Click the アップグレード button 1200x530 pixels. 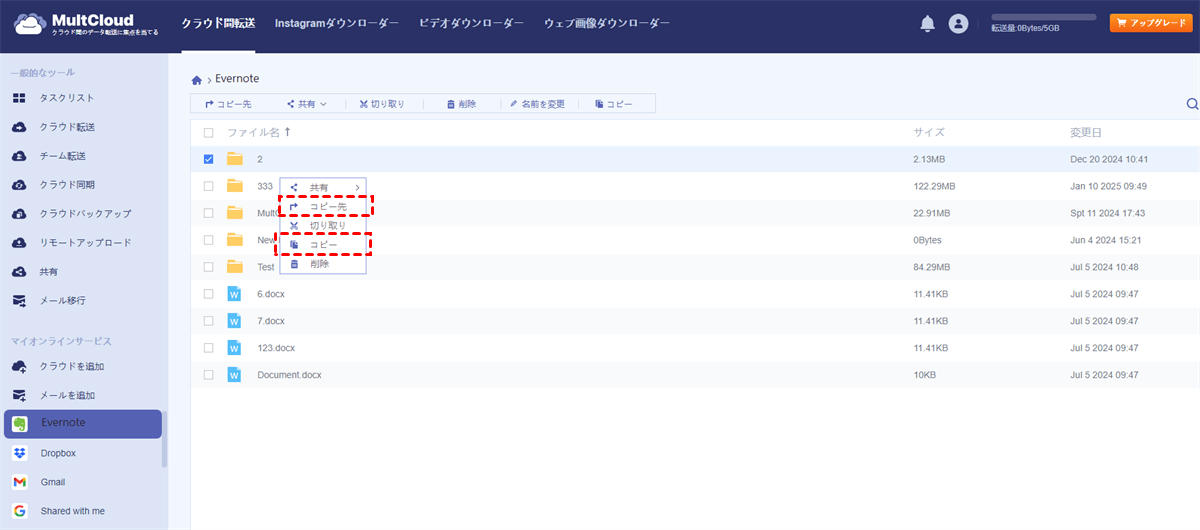point(1150,23)
